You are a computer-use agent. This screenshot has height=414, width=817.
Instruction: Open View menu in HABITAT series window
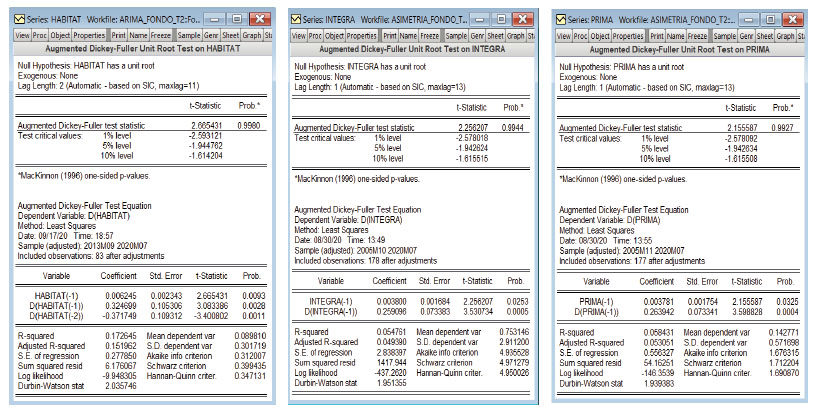pyautogui.click(x=22, y=35)
